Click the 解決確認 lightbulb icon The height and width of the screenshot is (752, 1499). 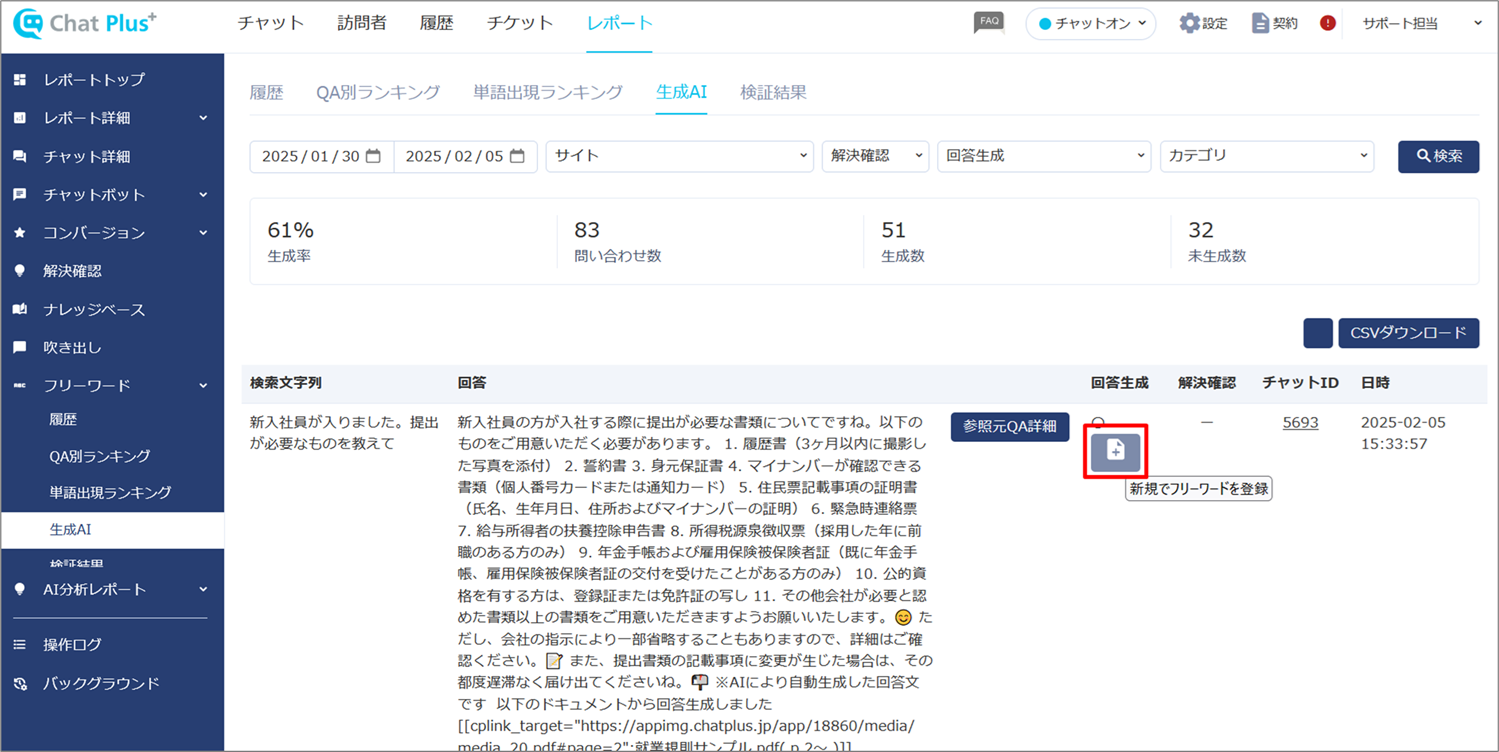pos(19,271)
